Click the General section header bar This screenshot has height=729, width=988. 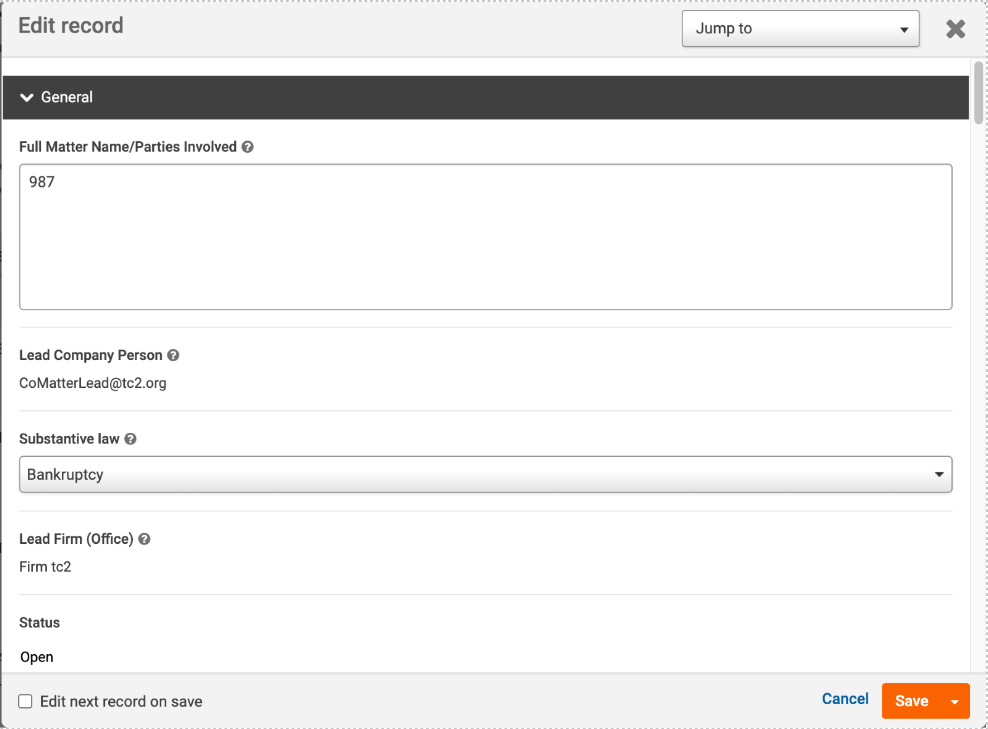click(486, 98)
